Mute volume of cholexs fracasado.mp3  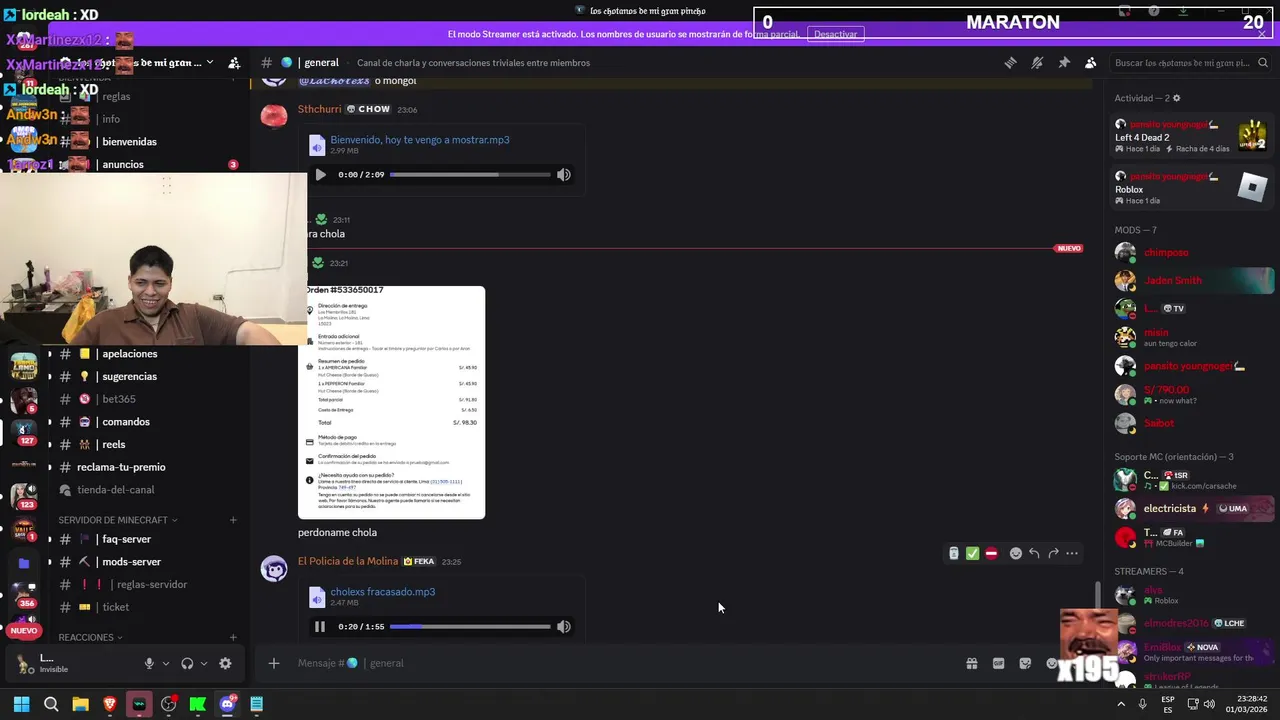point(564,627)
